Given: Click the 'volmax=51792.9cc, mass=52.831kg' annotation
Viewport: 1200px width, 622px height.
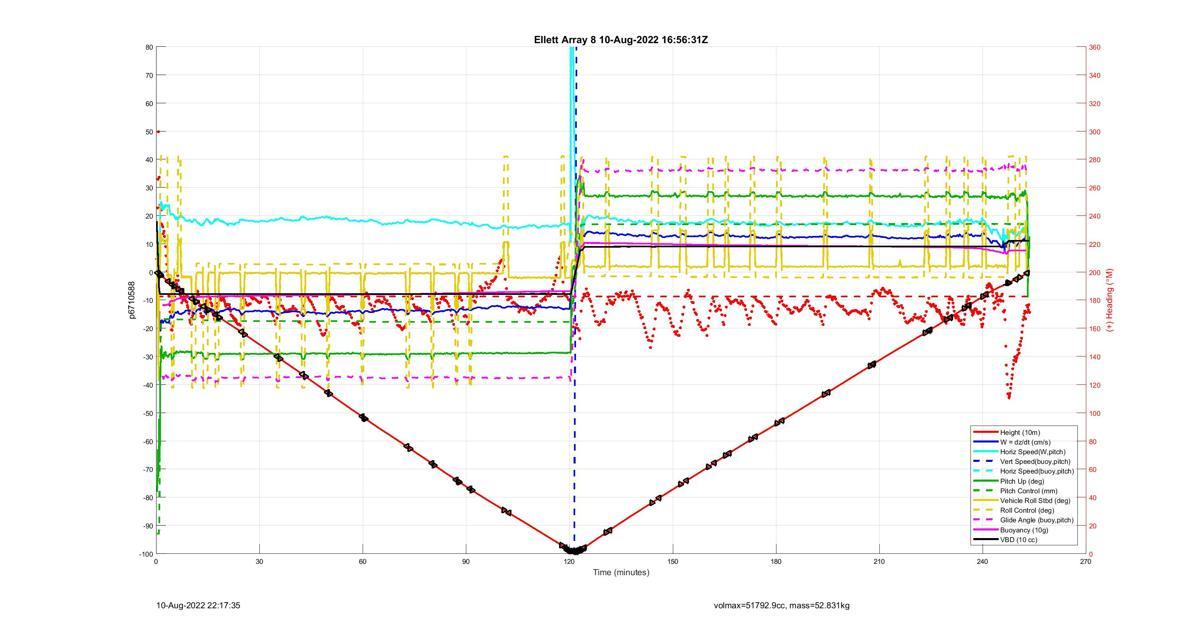Looking at the screenshot, I should pyautogui.click(x=782, y=605).
